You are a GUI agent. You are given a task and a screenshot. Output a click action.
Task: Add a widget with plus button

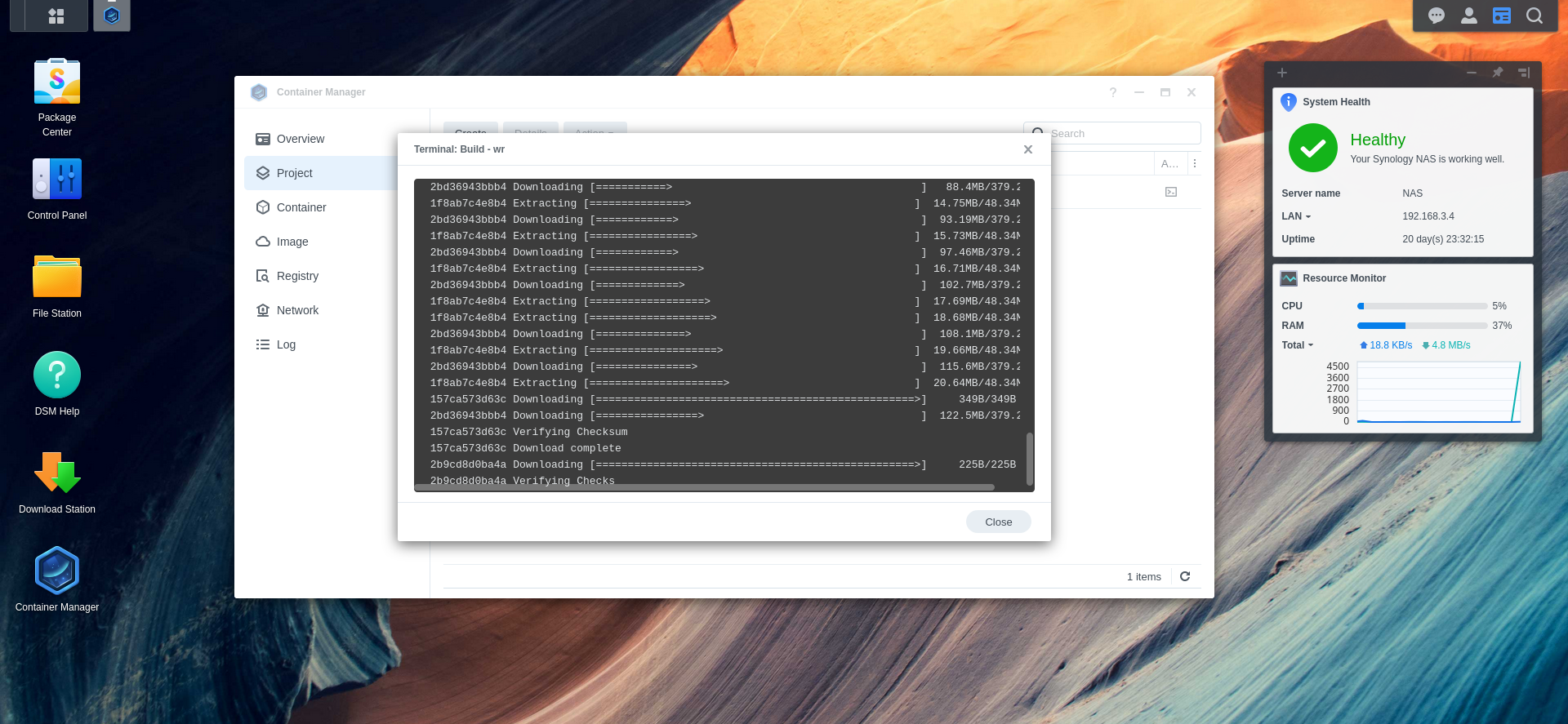[1282, 73]
